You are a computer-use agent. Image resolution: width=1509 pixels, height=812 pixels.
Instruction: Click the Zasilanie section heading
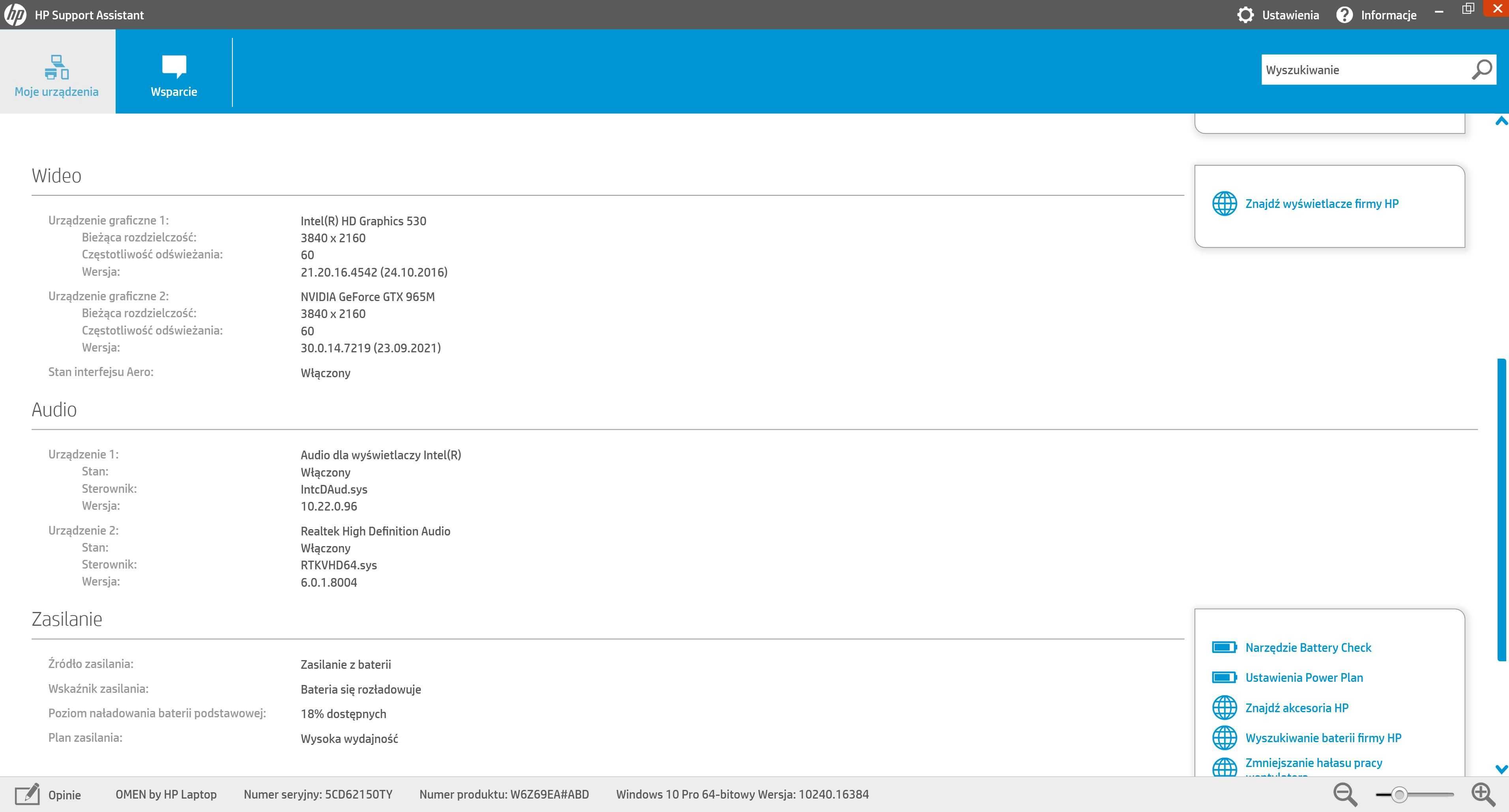click(67, 619)
